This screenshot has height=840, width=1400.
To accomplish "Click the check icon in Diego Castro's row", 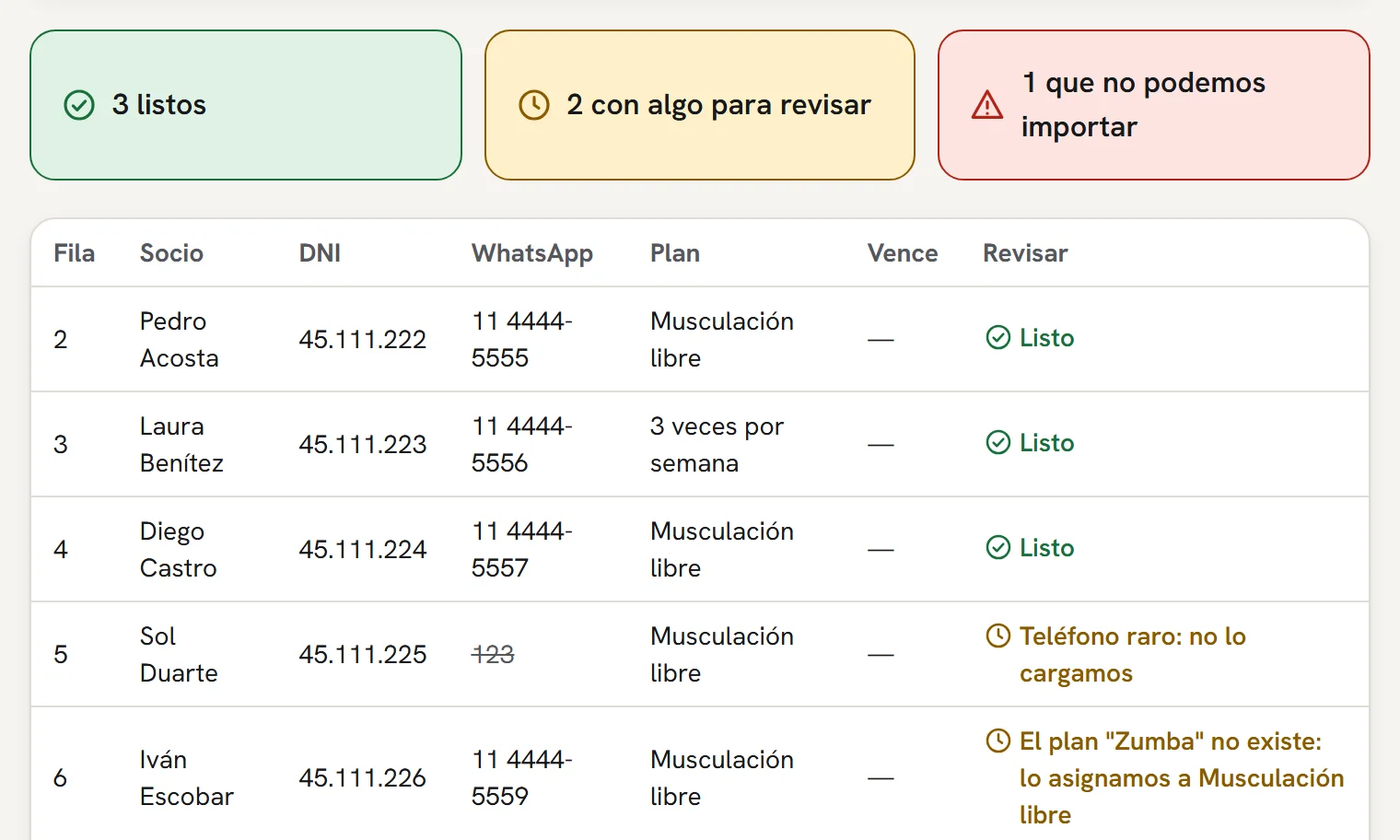I will point(998,548).
